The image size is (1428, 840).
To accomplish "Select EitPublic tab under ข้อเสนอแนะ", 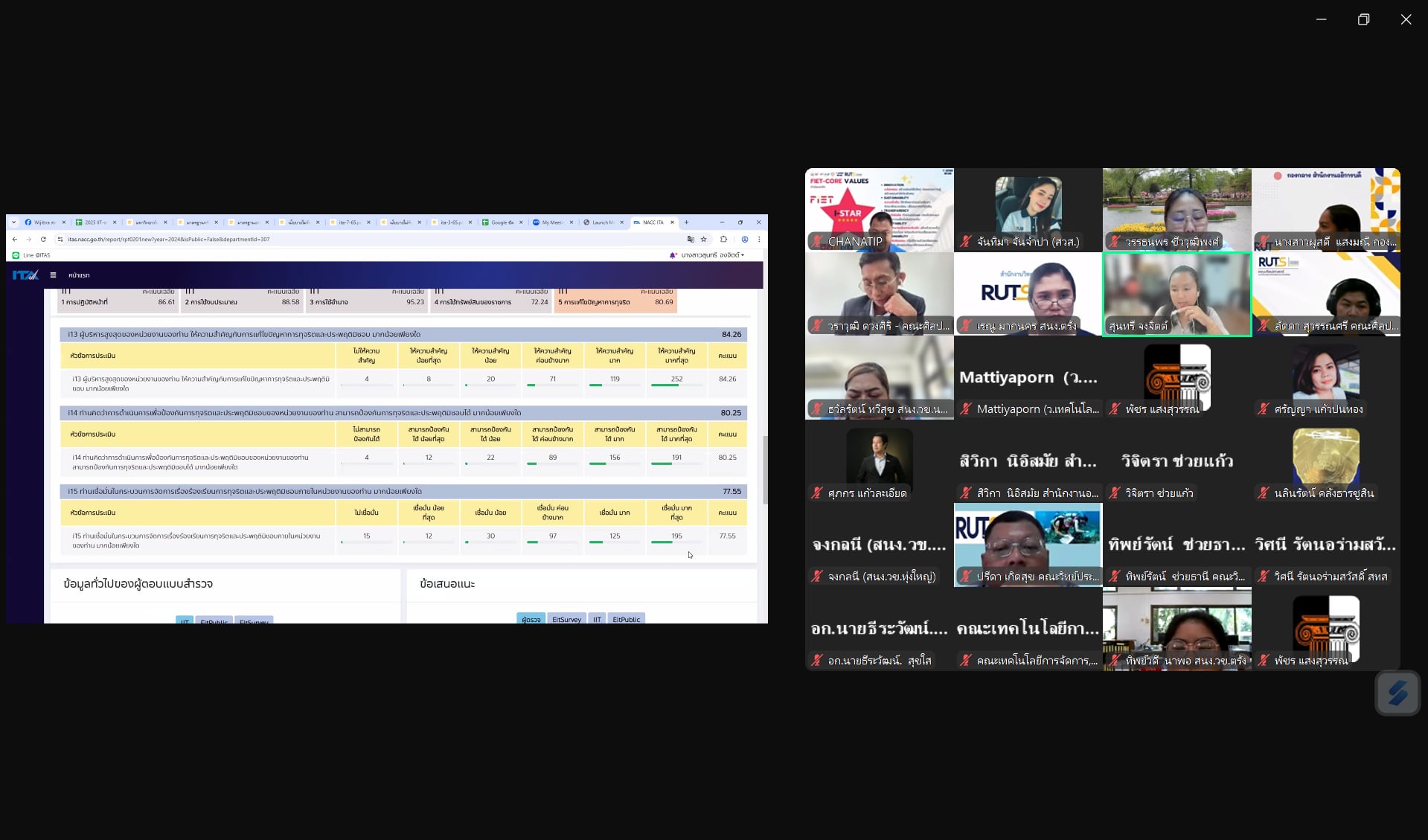I will tap(626, 619).
